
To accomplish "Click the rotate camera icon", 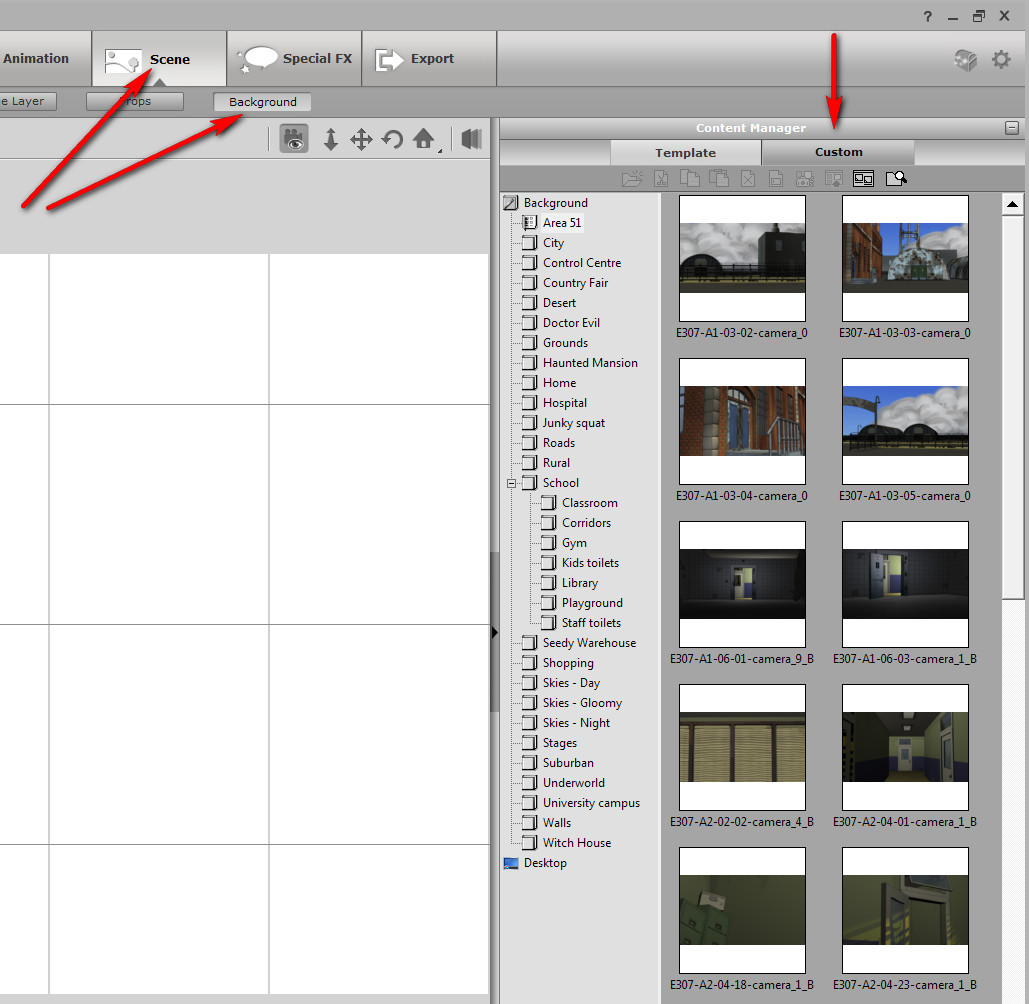I will (x=392, y=139).
